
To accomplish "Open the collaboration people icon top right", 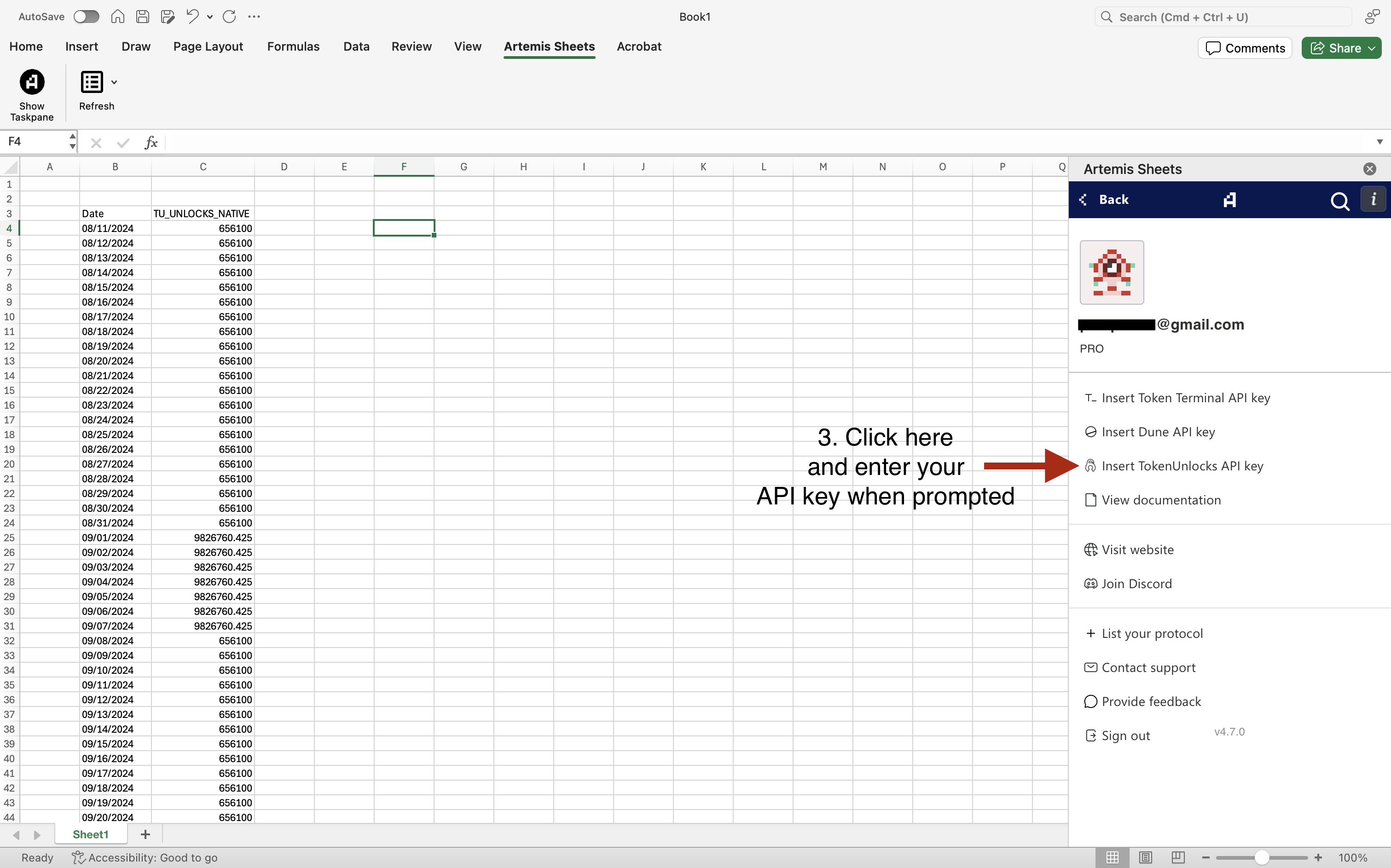I will coord(1373,17).
